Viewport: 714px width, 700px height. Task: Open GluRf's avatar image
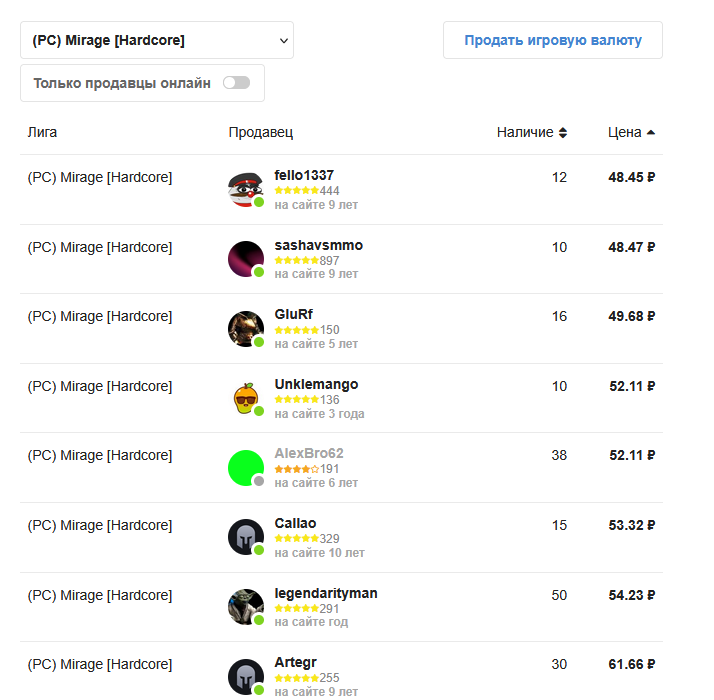245,328
